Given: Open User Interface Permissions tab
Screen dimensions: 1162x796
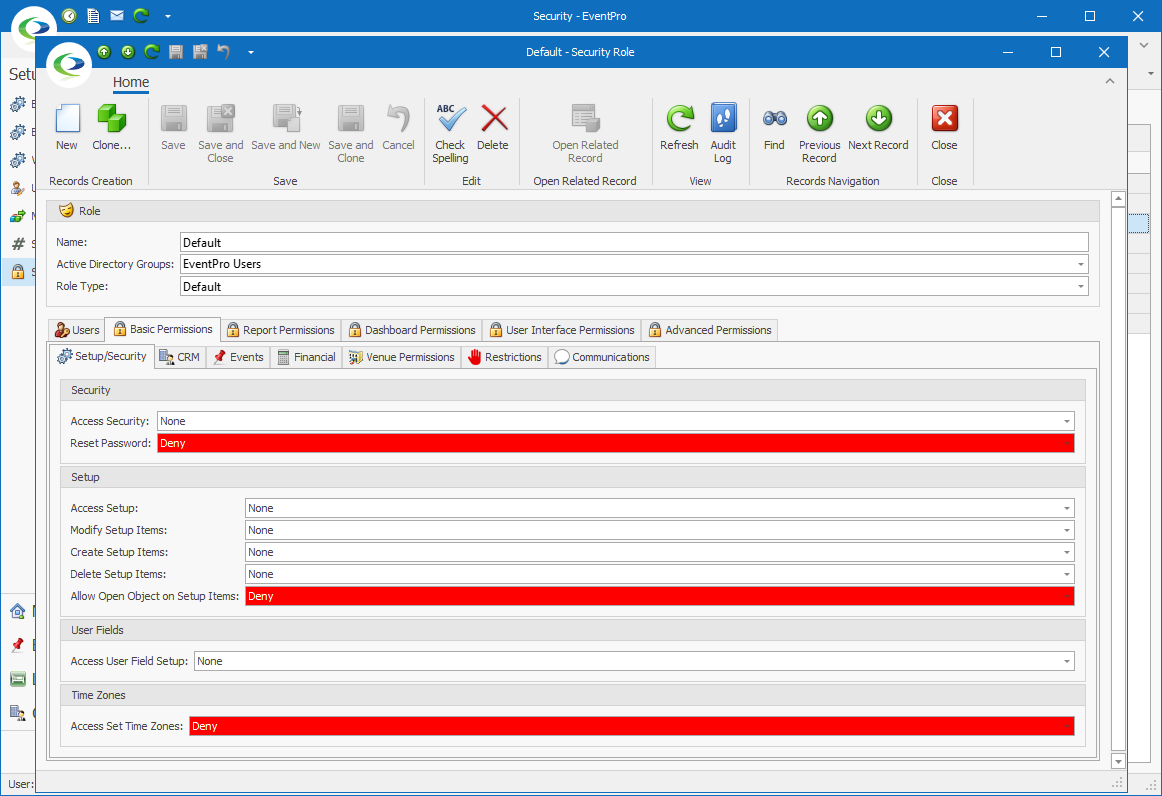Looking at the screenshot, I should pos(562,330).
